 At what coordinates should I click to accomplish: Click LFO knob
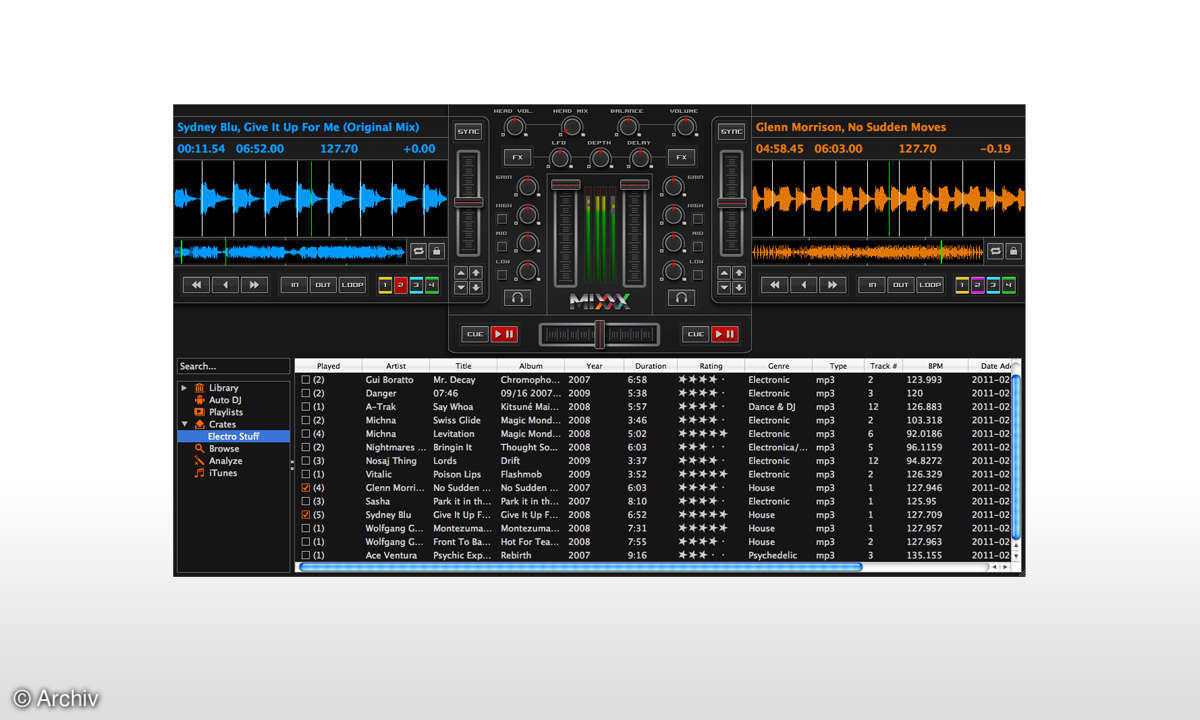(560, 157)
